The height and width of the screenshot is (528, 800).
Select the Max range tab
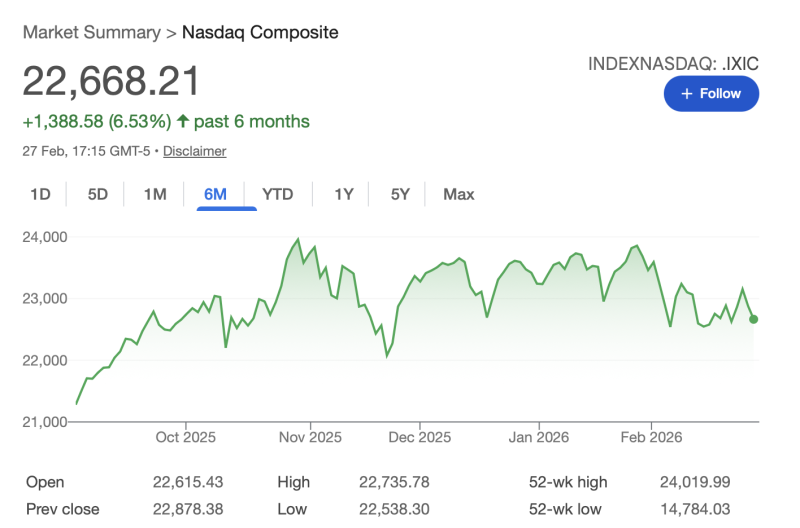(458, 194)
